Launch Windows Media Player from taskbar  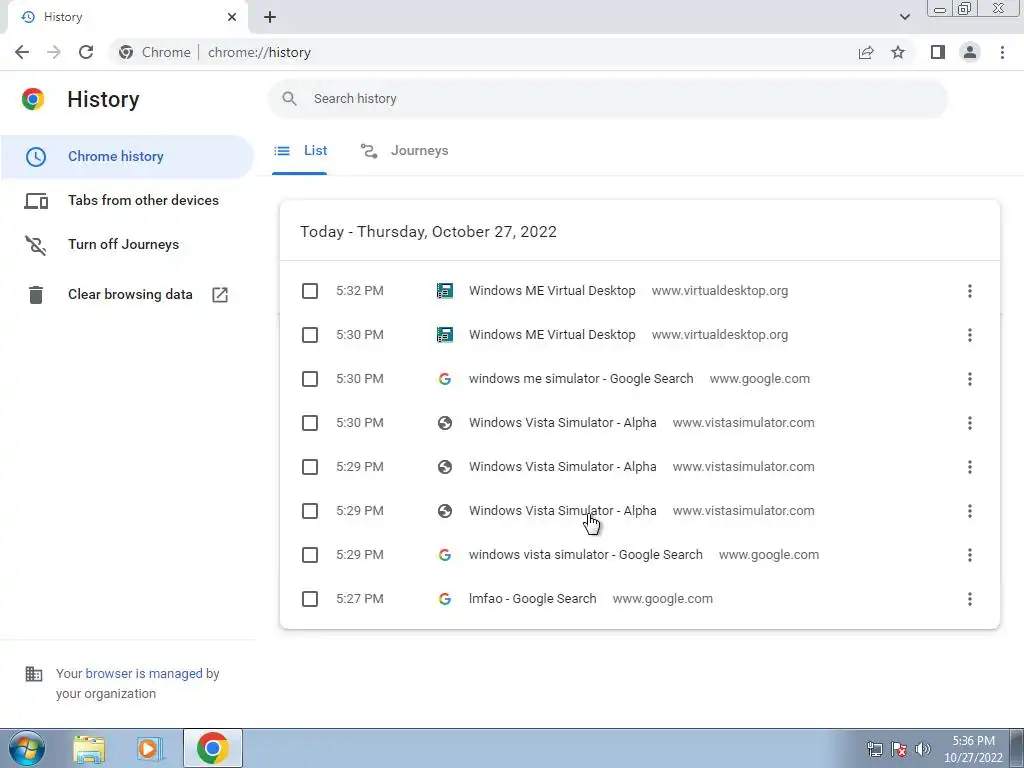point(150,749)
